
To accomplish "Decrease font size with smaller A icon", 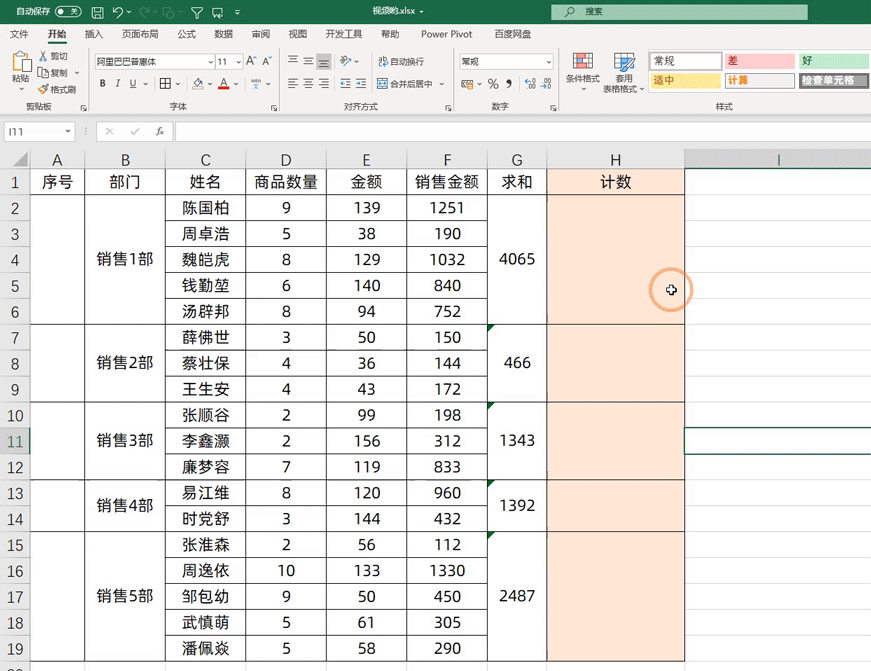I will coord(267,61).
